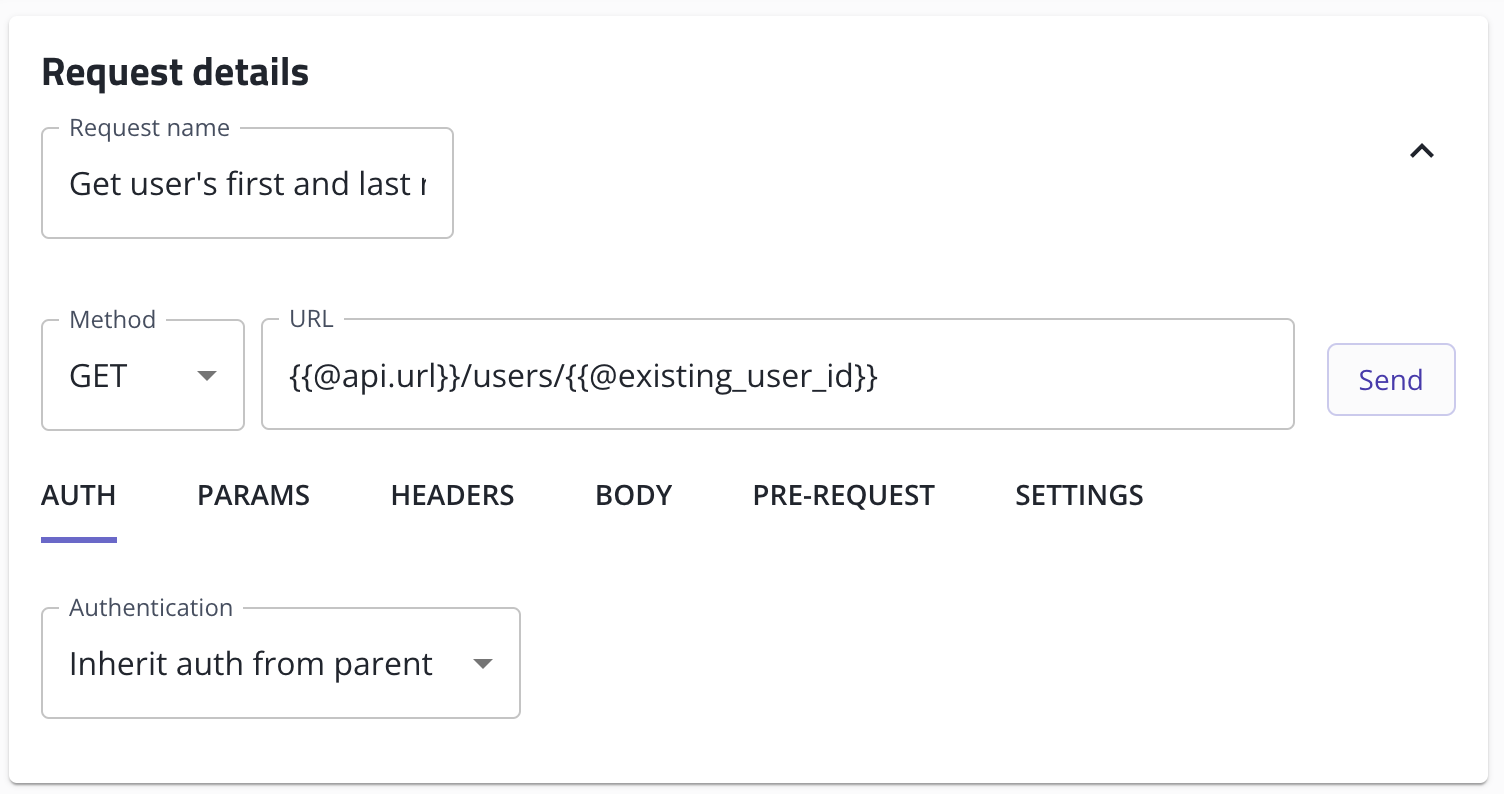Focus the Request name text field
This screenshot has width=1504, height=794.
tap(247, 183)
